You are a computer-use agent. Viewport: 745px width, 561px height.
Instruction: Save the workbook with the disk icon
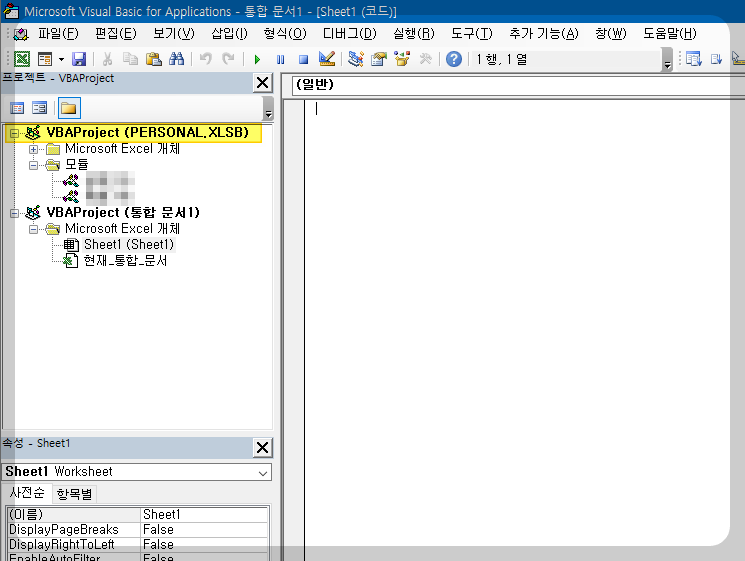tap(79, 59)
